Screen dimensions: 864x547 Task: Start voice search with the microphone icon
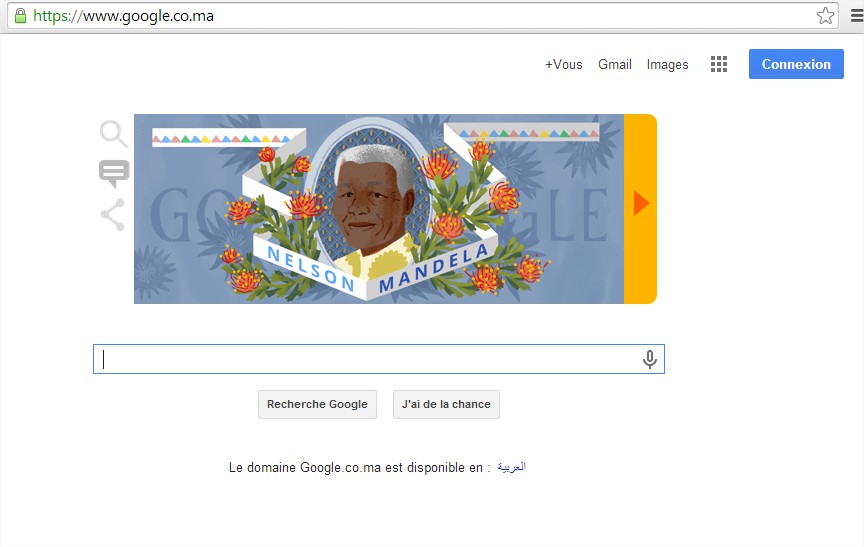coord(650,359)
